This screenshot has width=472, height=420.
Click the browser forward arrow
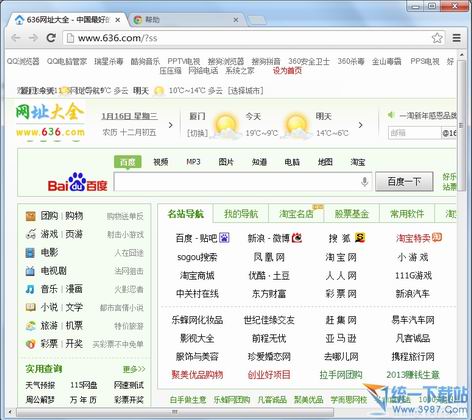[x=33, y=38]
